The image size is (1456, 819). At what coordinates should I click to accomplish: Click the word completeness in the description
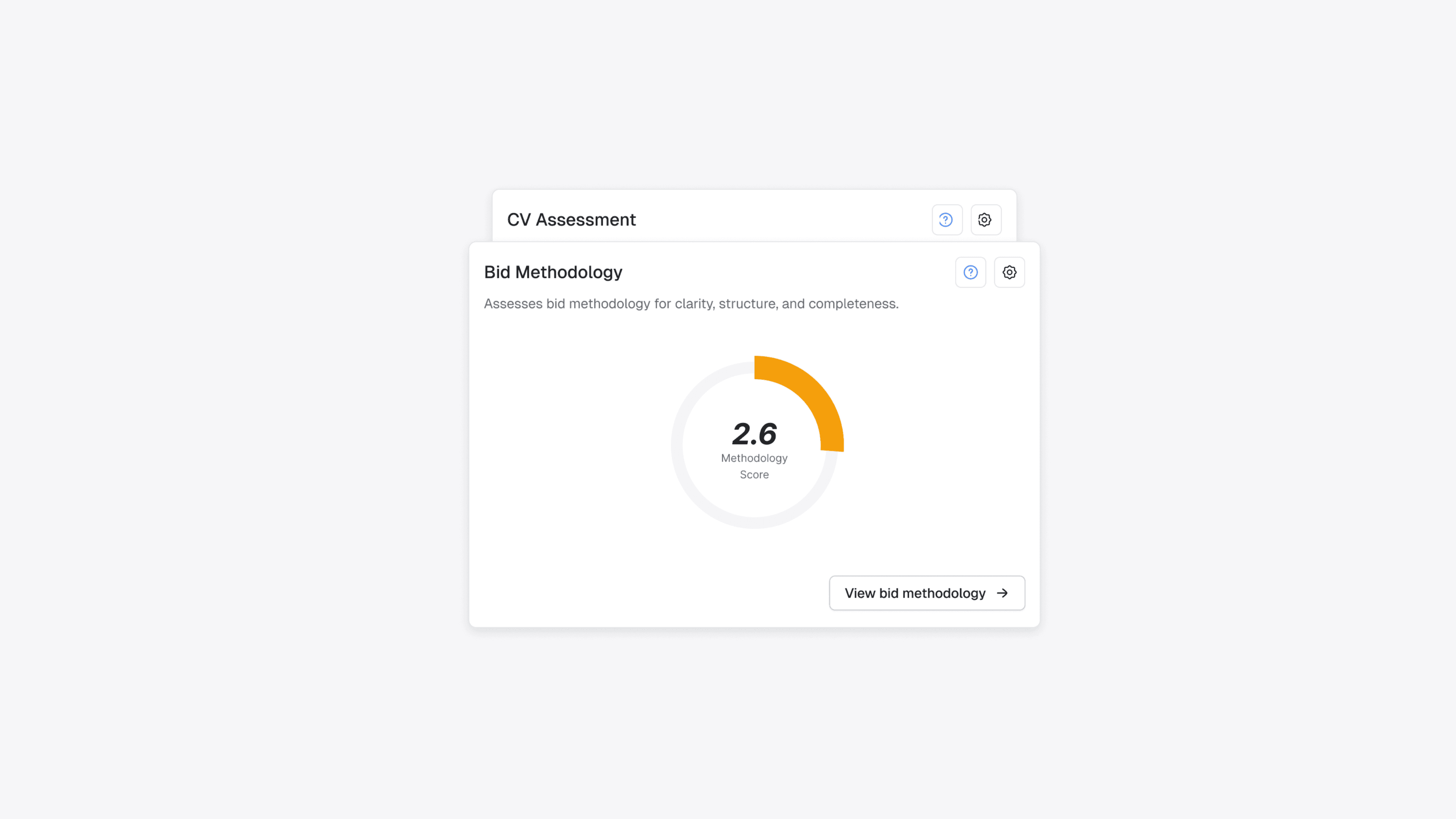853,304
